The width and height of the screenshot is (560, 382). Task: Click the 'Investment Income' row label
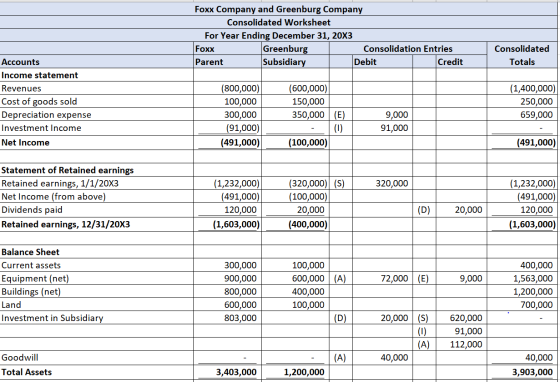[41, 128]
